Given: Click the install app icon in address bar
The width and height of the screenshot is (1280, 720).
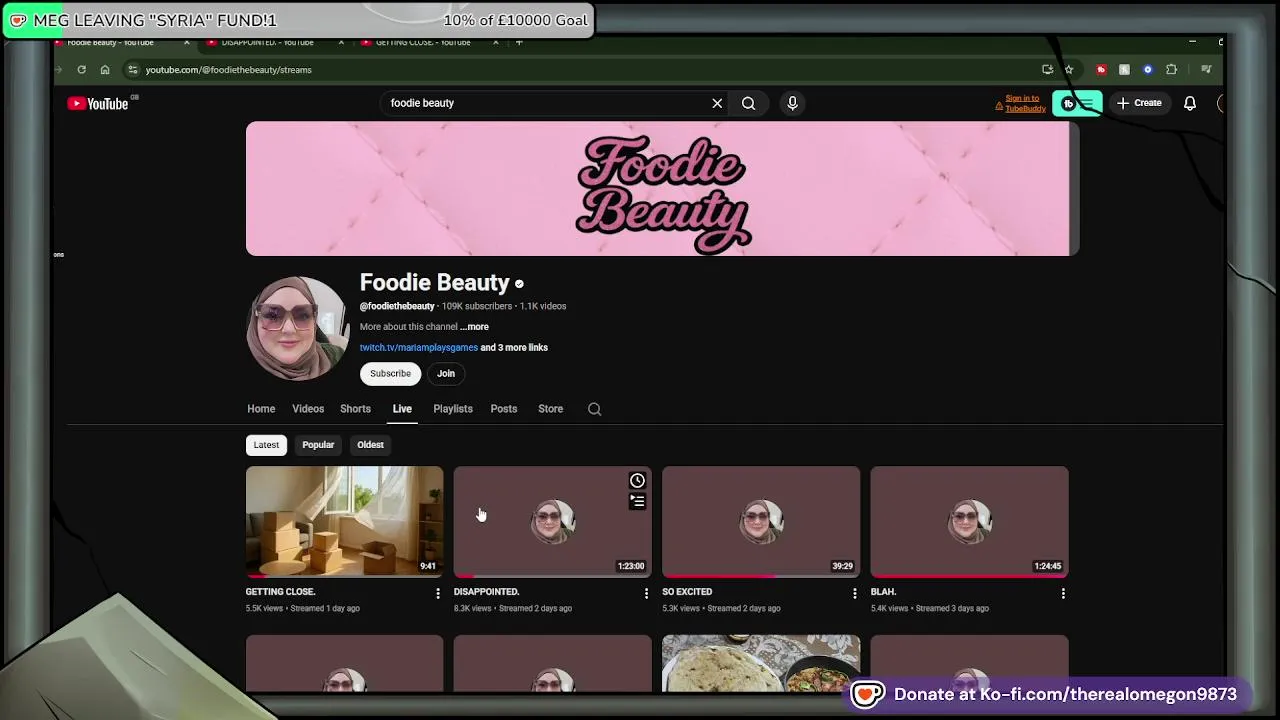Looking at the screenshot, I should pyautogui.click(x=1047, y=70).
